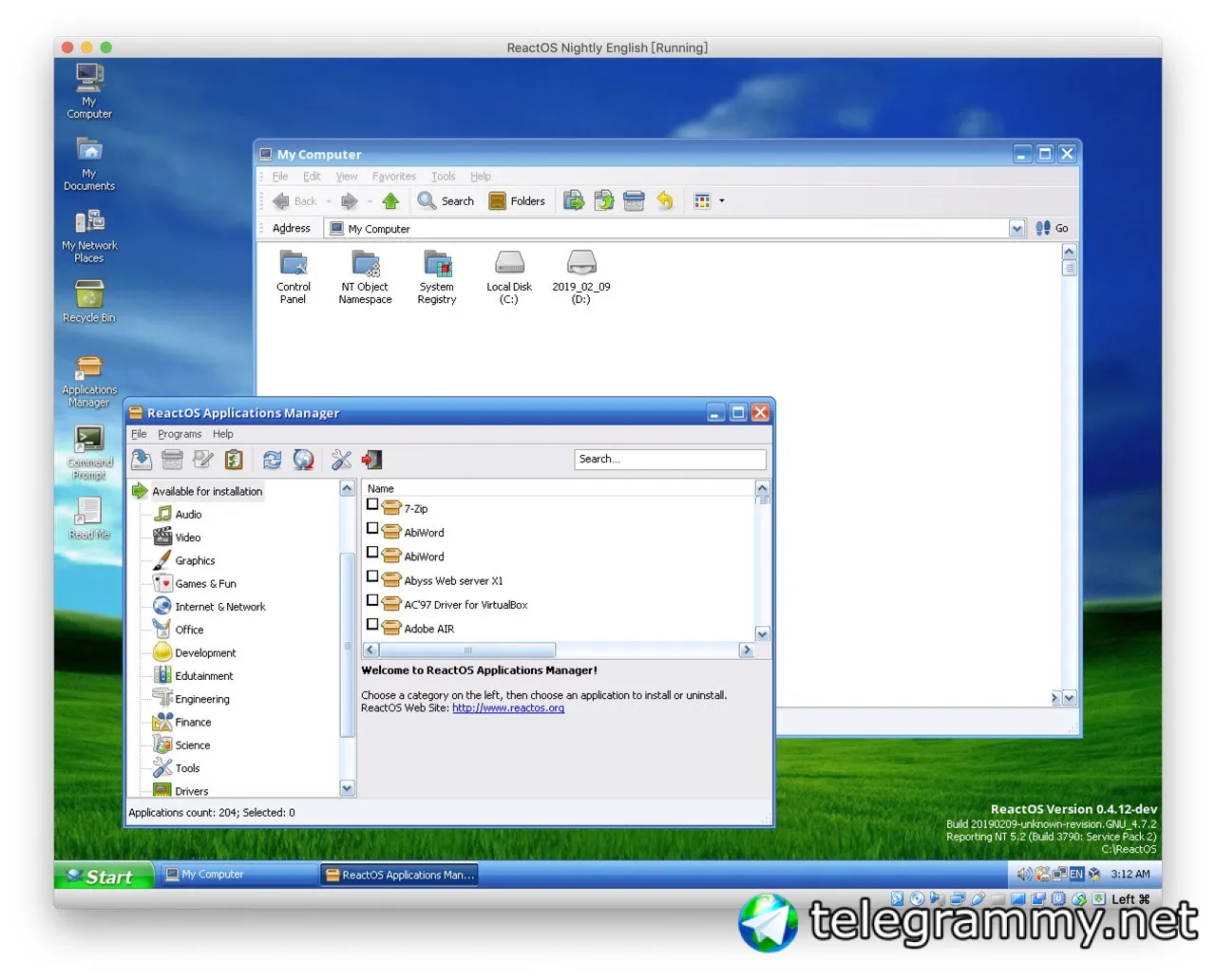The image size is (1216, 980).
Task: Click the Back button in My Computer toolbar
Action: tap(294, 201)
